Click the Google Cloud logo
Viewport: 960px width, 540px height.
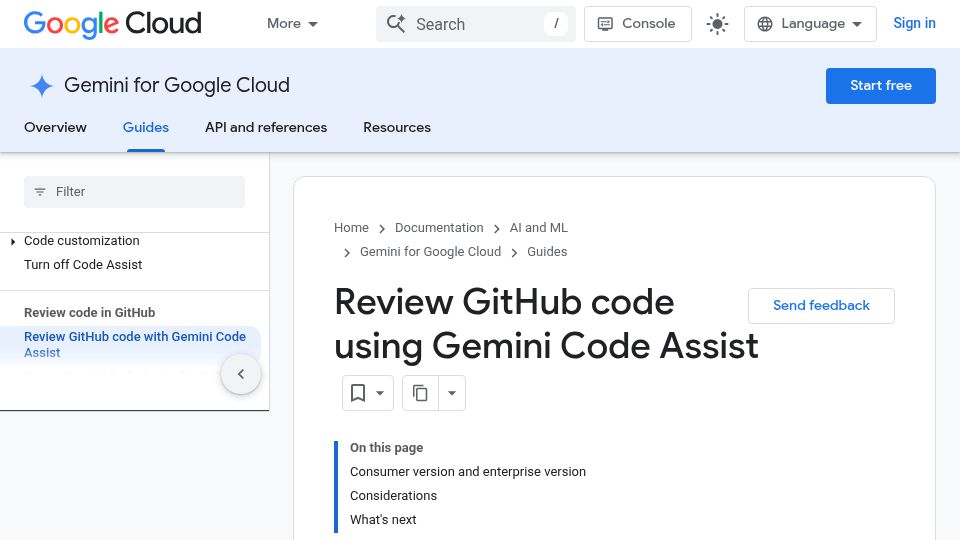pos(113,24)
